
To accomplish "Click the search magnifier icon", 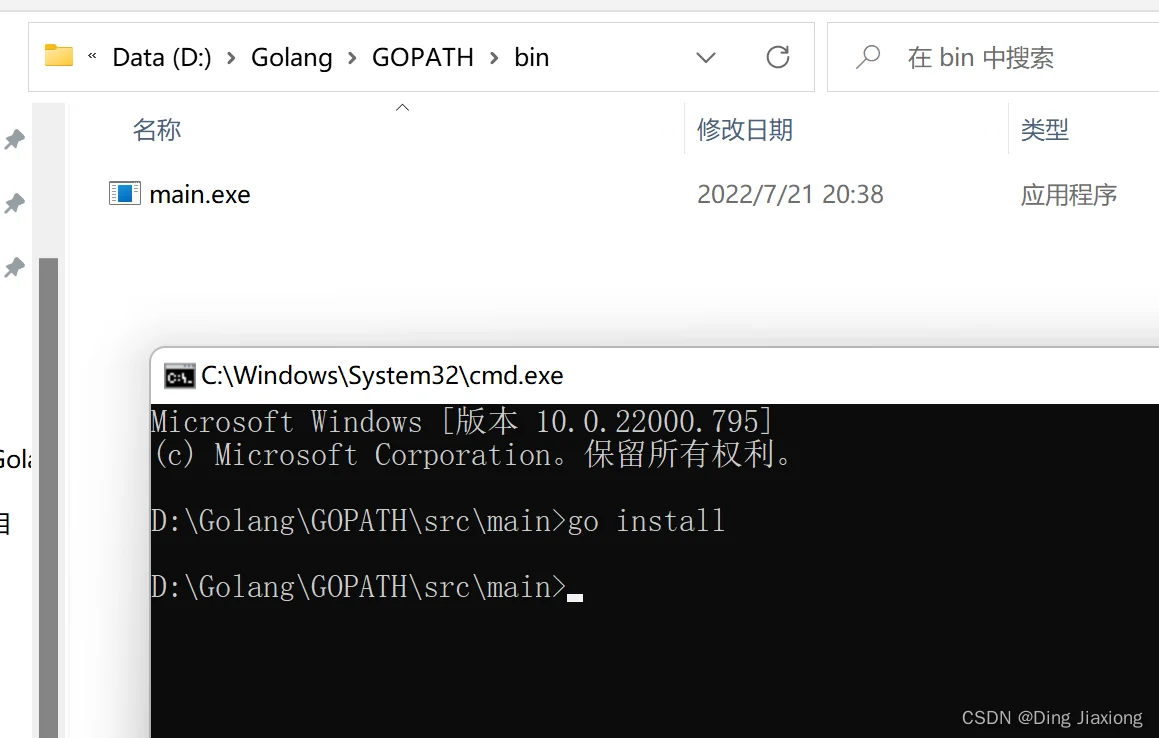I will (868, 57).
